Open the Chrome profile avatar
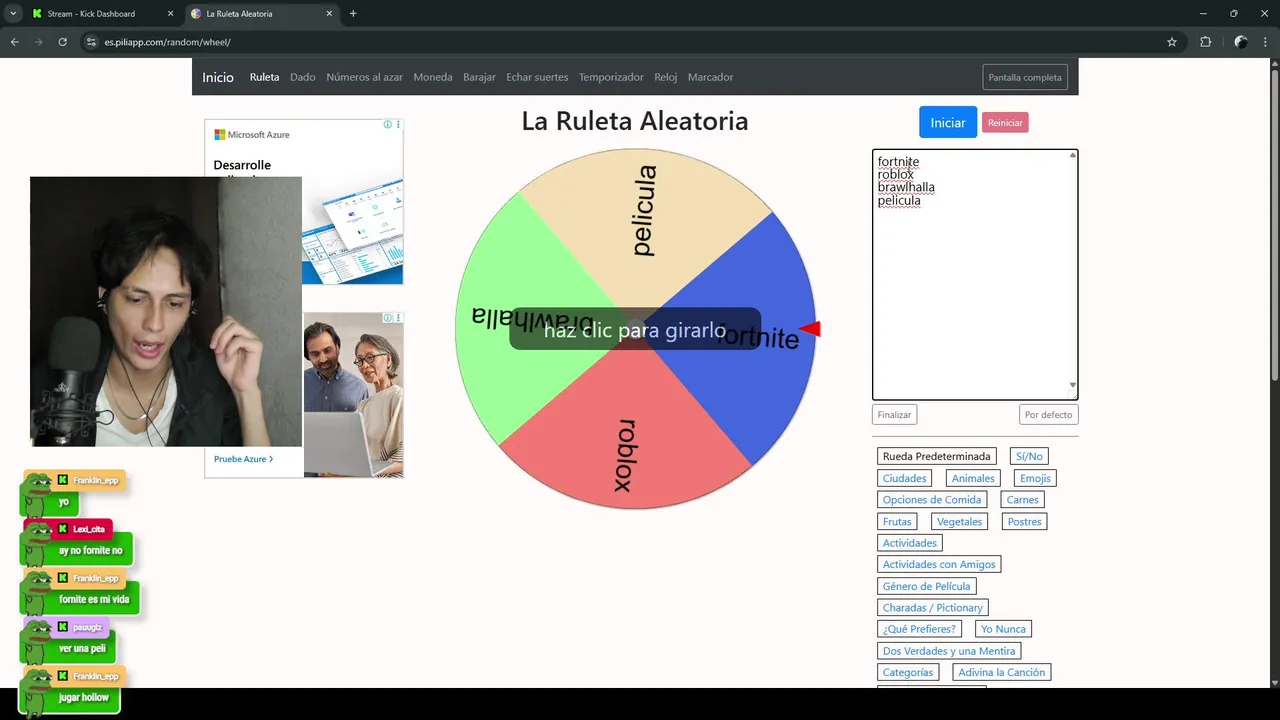Screen dimensions: 1280x720 click(x=1241, y=42)
